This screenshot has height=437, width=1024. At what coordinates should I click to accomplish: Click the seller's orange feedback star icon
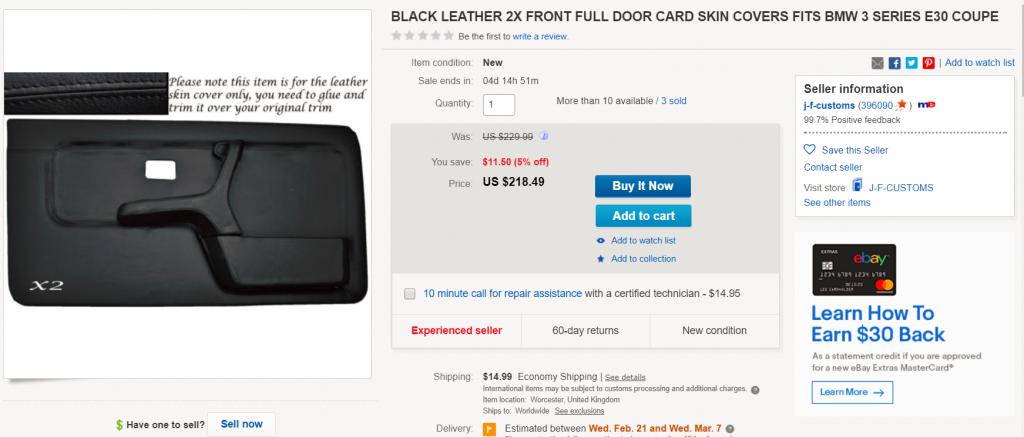pos(901,104)
